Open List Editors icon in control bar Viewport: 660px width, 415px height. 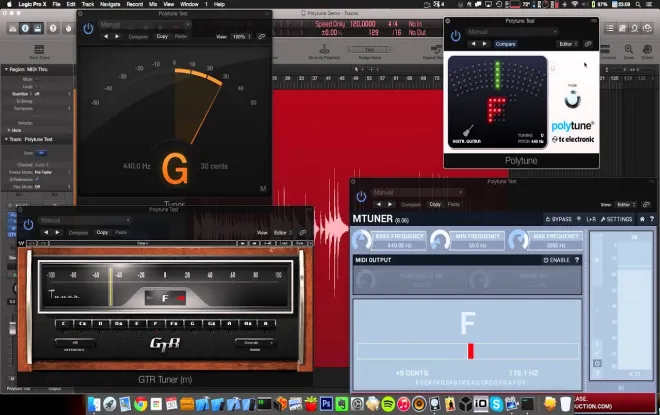point(610,29)
